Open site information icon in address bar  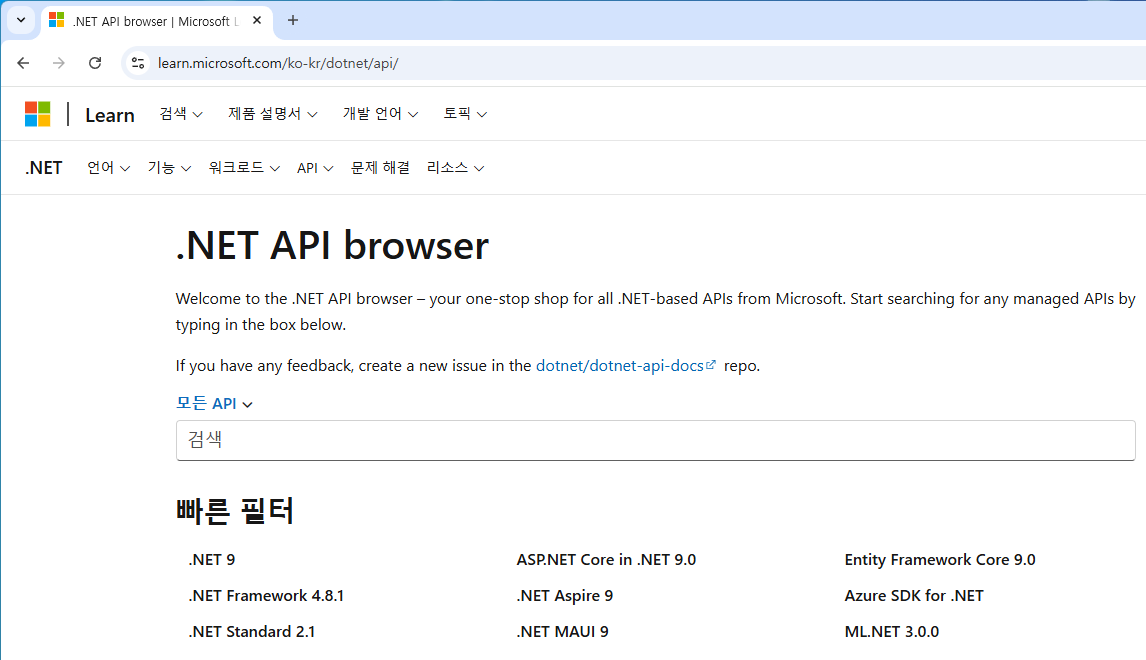click(137, 62)
